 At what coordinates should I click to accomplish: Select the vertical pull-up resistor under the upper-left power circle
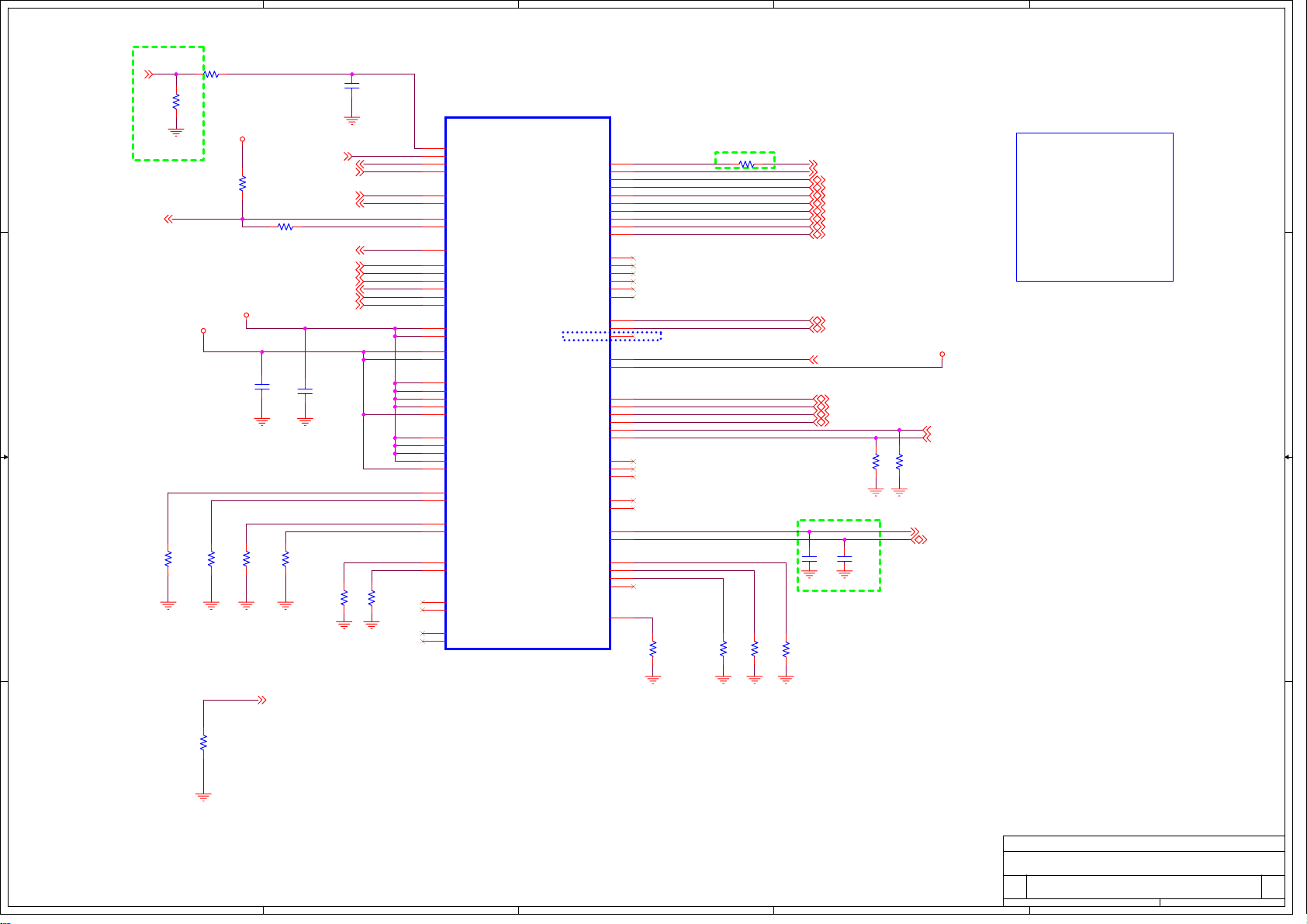pyautogui.click(x=242, y=184)
